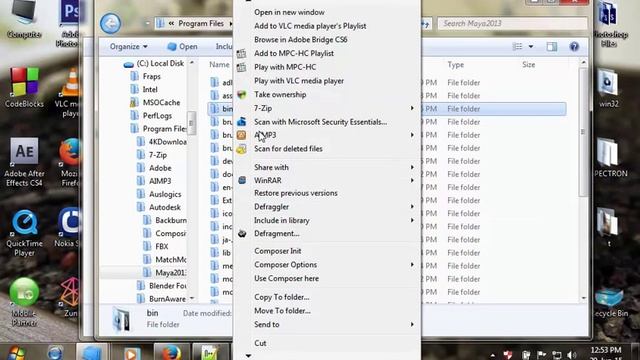Open media player taskbar icon
The height and width of the screenshot is (360, 640).
pos(131,353)
